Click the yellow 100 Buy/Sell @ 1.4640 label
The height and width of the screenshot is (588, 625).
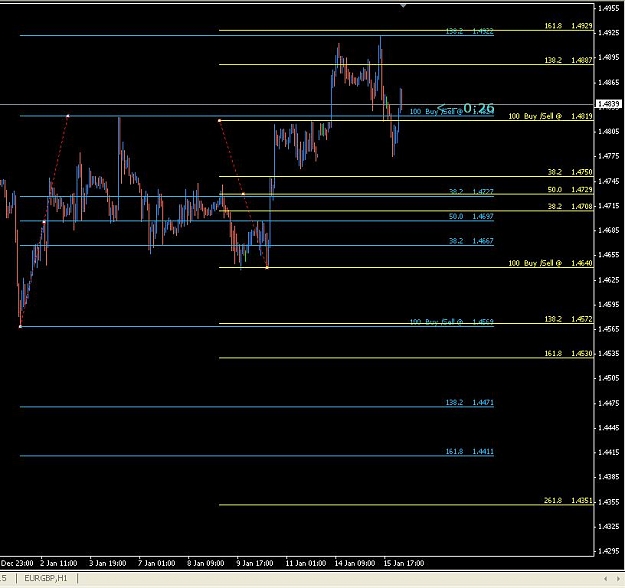point(550,263)
